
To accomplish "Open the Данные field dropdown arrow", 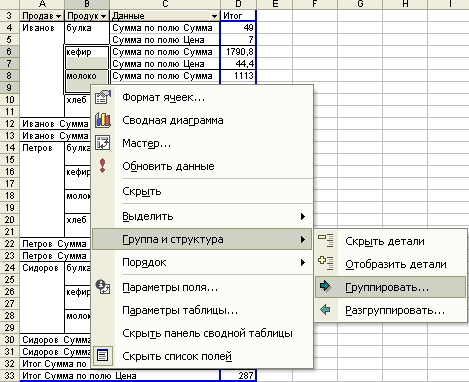I will pos(215,16).
